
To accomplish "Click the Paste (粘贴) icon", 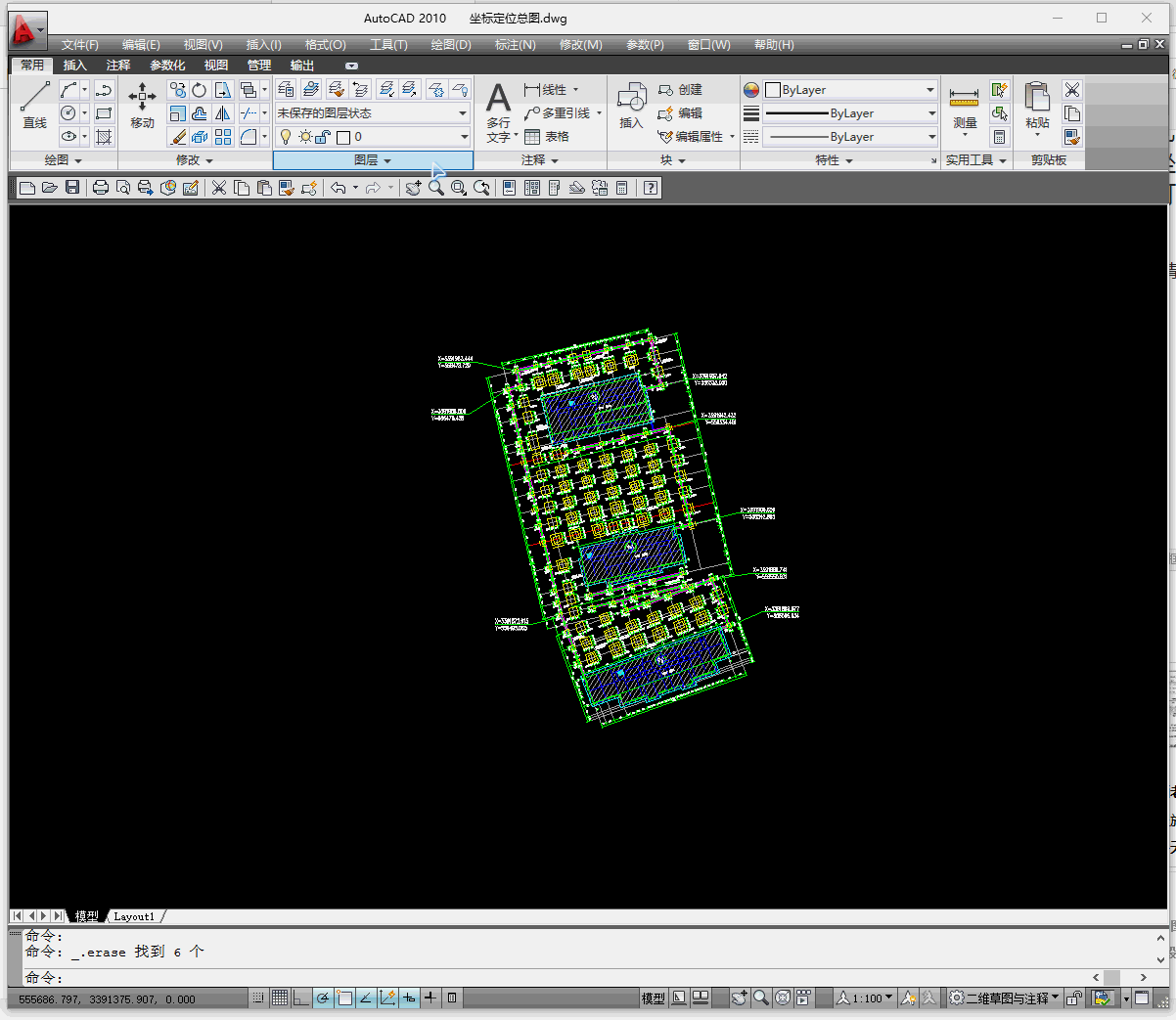I will 1037,108.
